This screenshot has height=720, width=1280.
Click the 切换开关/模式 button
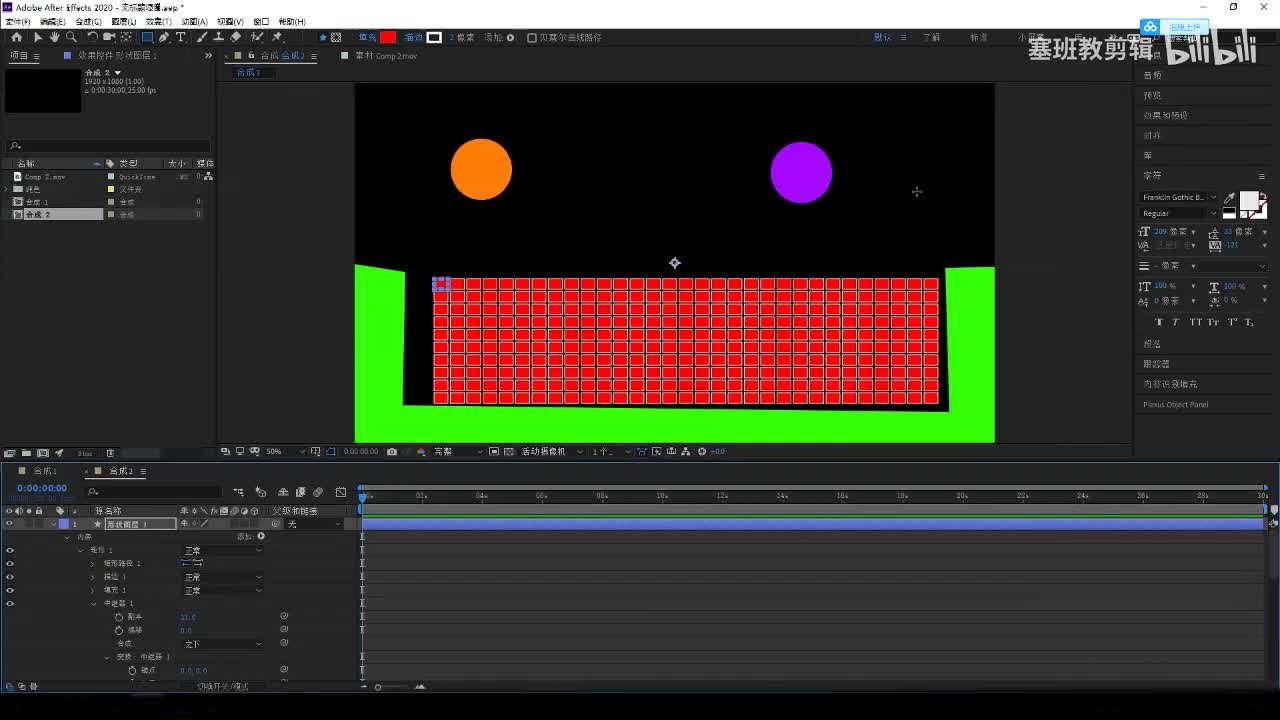click(x=222, y=687)
